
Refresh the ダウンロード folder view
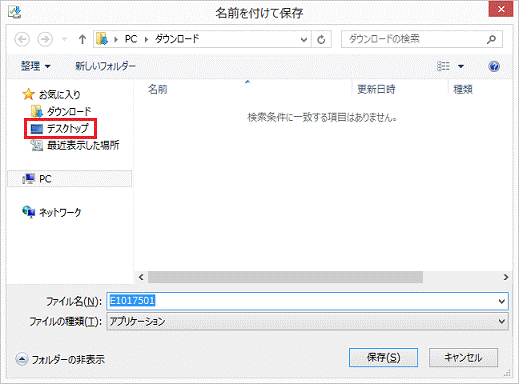[321, 40]
